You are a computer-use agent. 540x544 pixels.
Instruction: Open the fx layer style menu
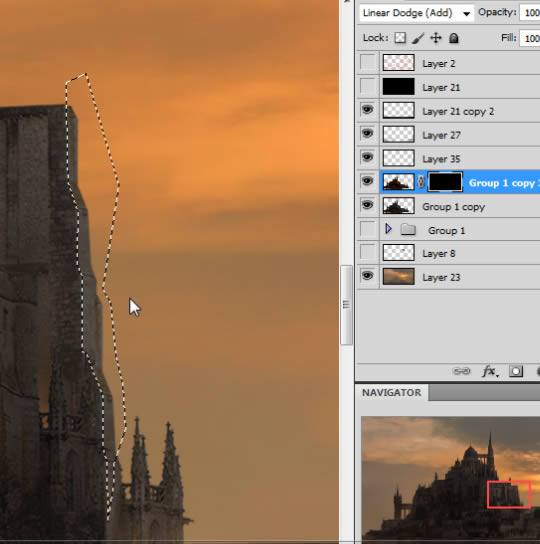(x=490, y=371)
